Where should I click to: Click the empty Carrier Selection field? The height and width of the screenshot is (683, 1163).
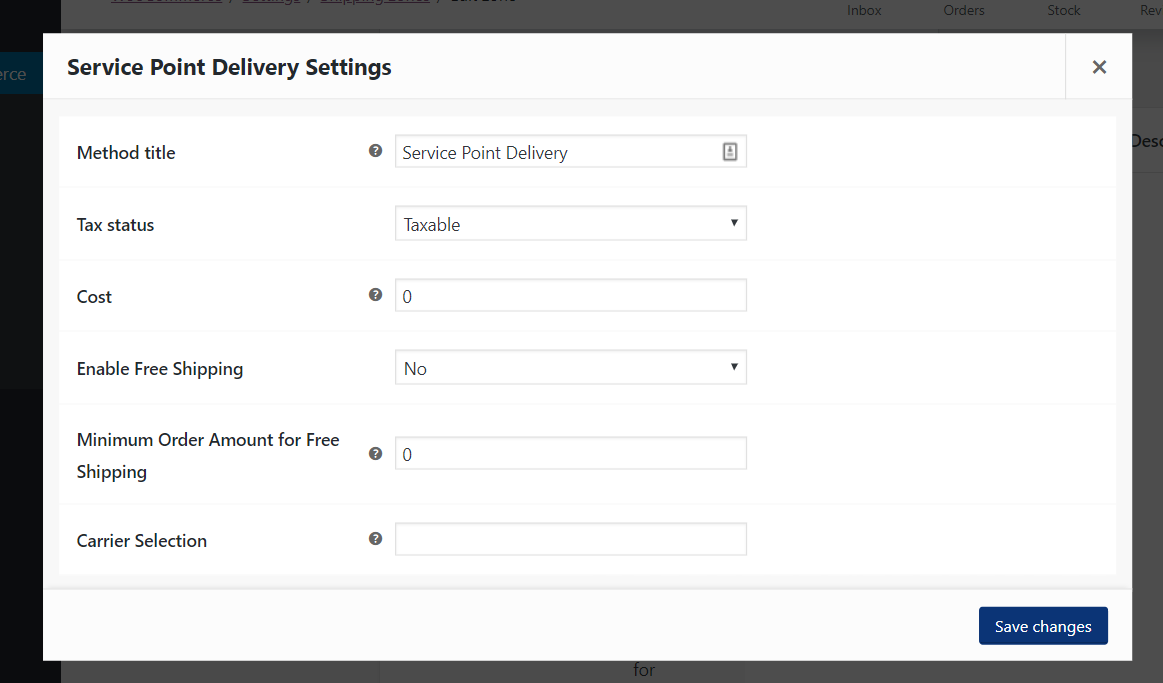click(x=570, y=539)
